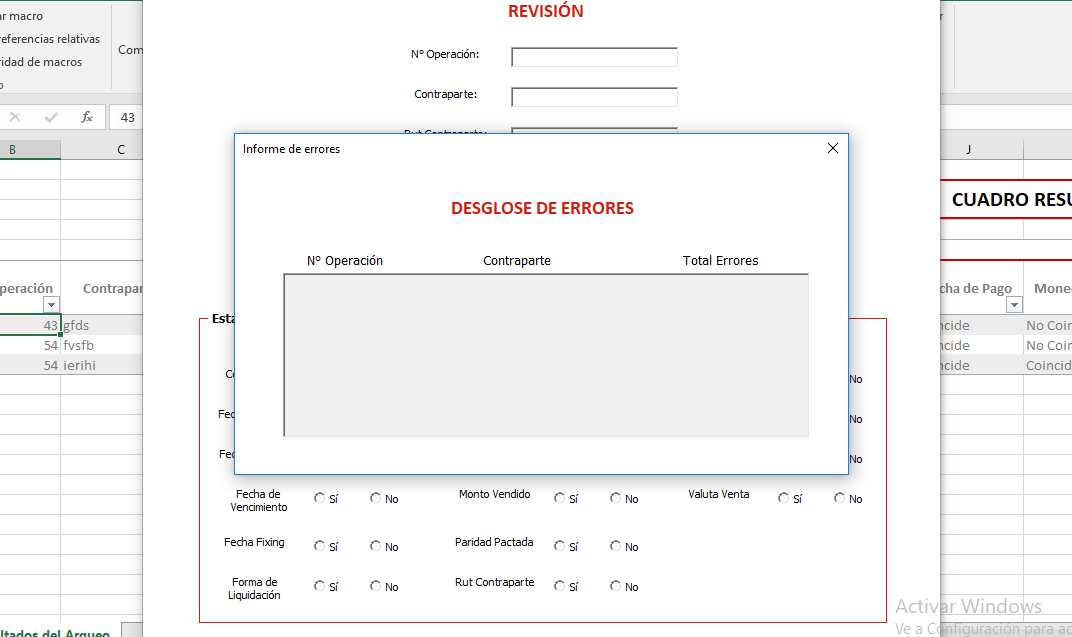The height and width of the screenshot is (637, 1072).
Task: Click the N° Operación header in error dialog
Action: click(345, 260)
